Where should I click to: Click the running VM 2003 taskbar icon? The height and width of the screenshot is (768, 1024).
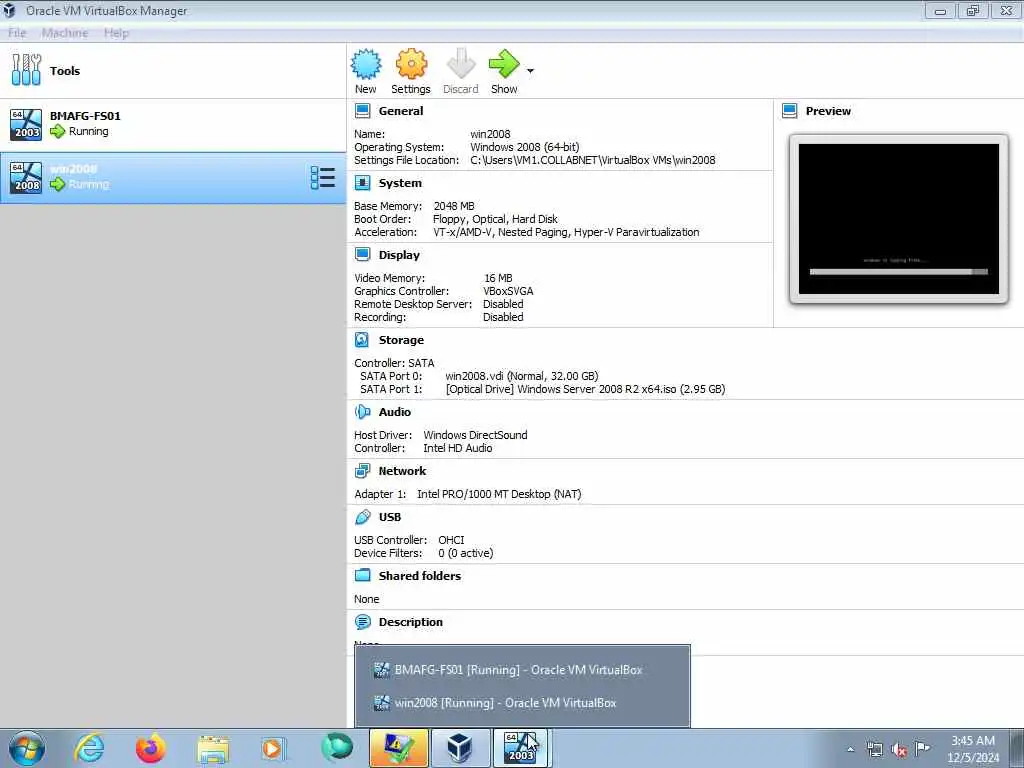click(x=522, y=748)
